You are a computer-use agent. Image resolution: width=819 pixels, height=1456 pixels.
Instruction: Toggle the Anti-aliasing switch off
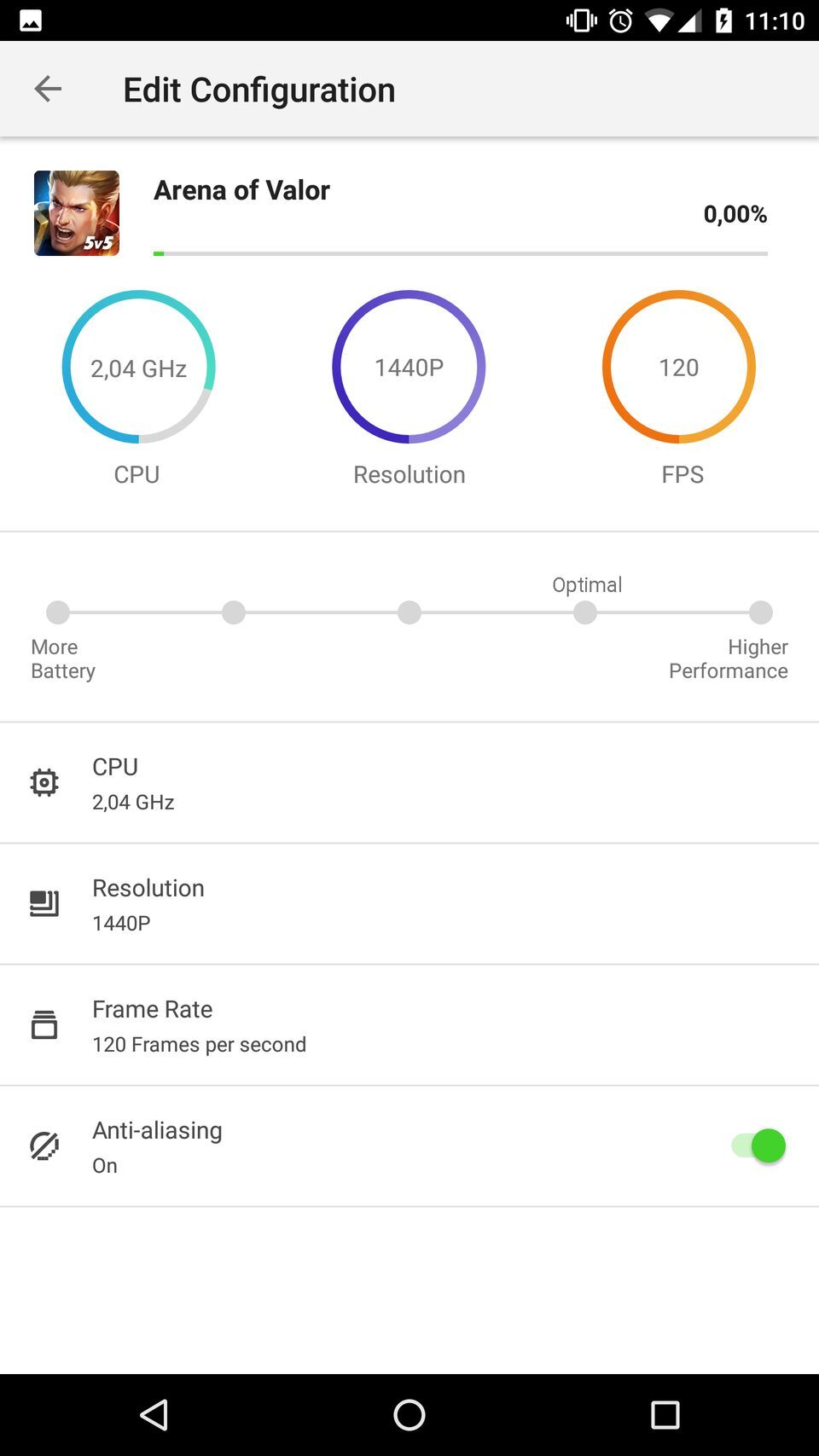[758, 1146]
